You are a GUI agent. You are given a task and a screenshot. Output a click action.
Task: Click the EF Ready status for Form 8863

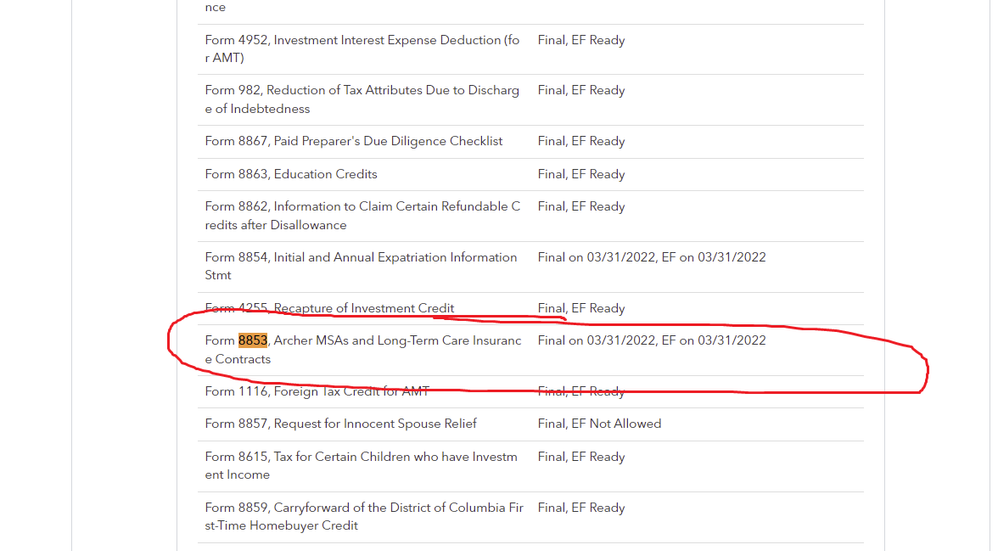pos(581,174)
